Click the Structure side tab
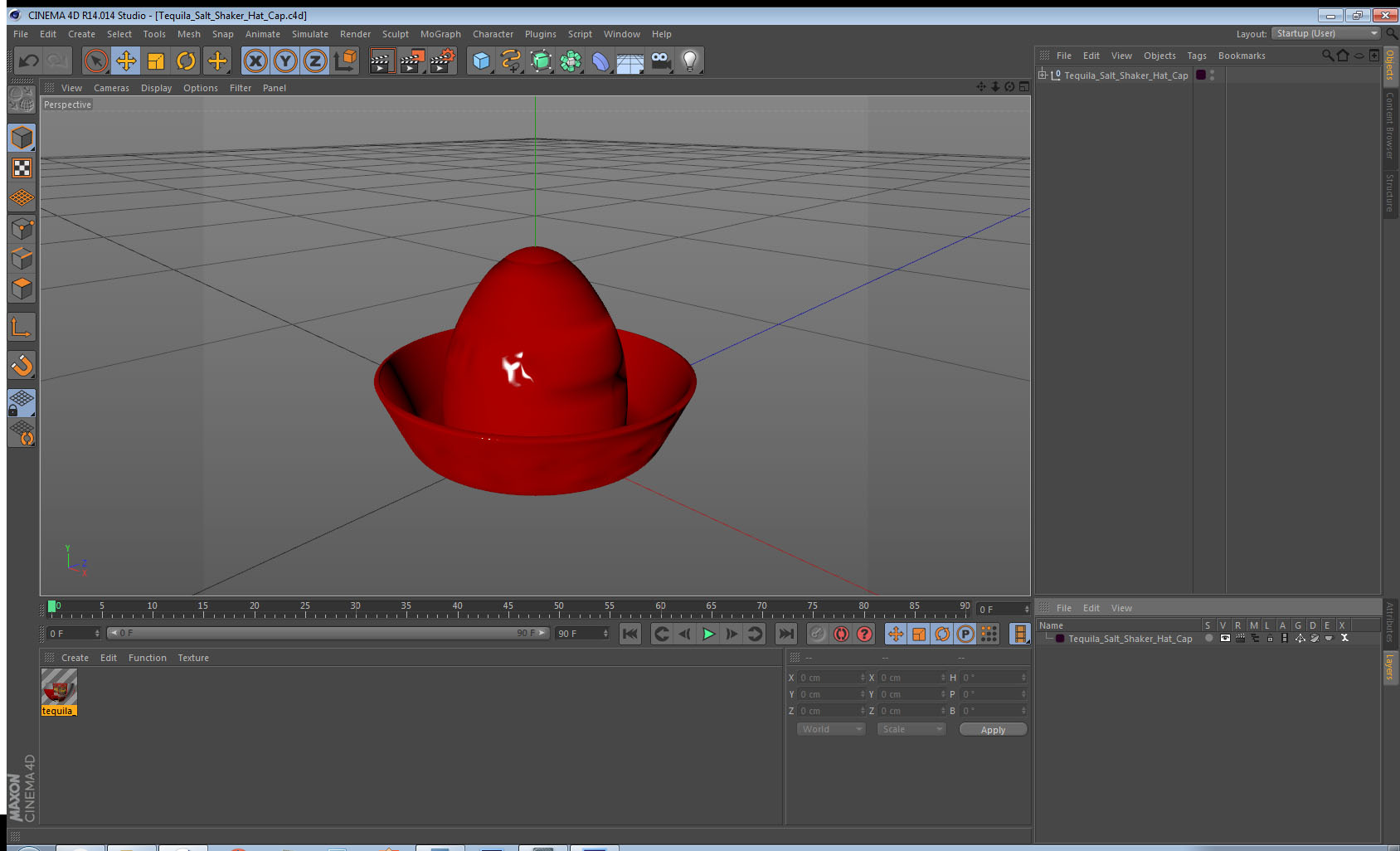1400x851 pixels. (x=1389, y=192)
